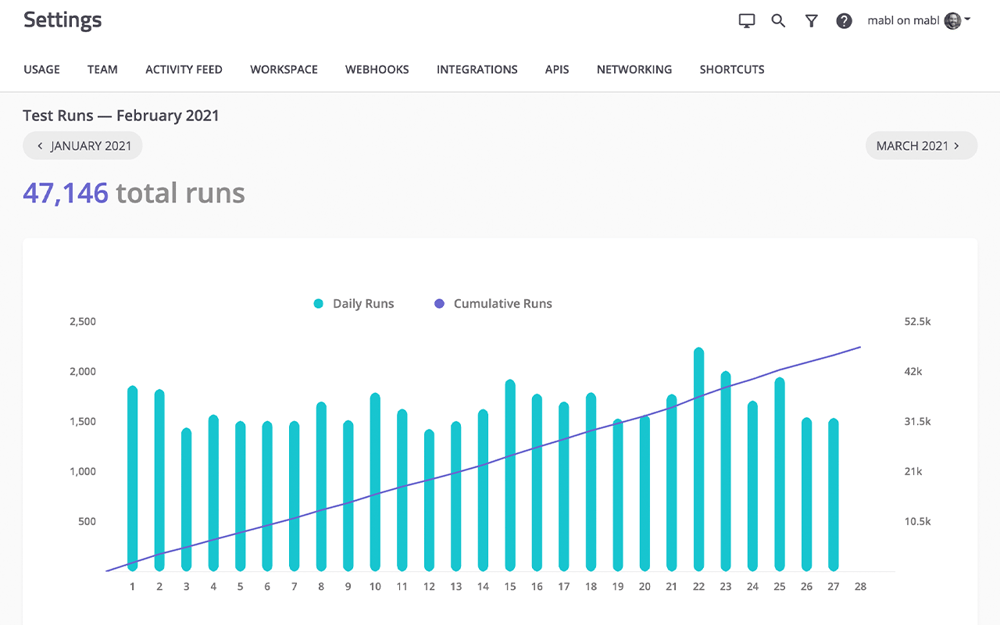
Task: Open the Team tab
Action: (x=102, y=70)
